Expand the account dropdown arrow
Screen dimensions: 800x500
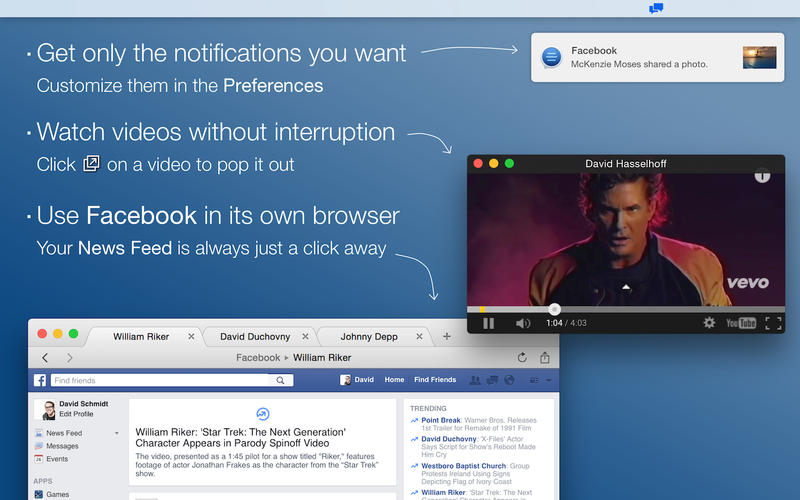(x=548, y=380)
